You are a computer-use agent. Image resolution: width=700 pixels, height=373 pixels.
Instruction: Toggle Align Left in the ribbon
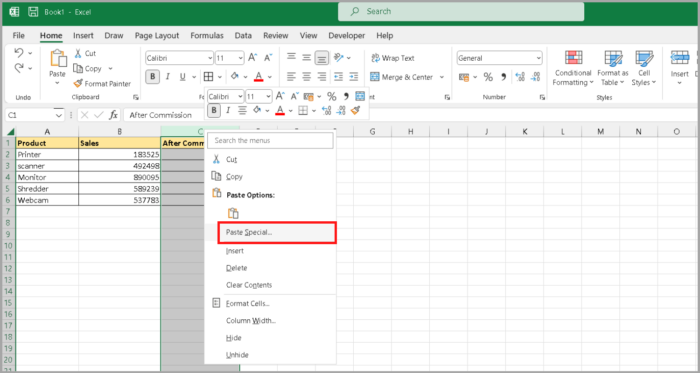(292, 77)
